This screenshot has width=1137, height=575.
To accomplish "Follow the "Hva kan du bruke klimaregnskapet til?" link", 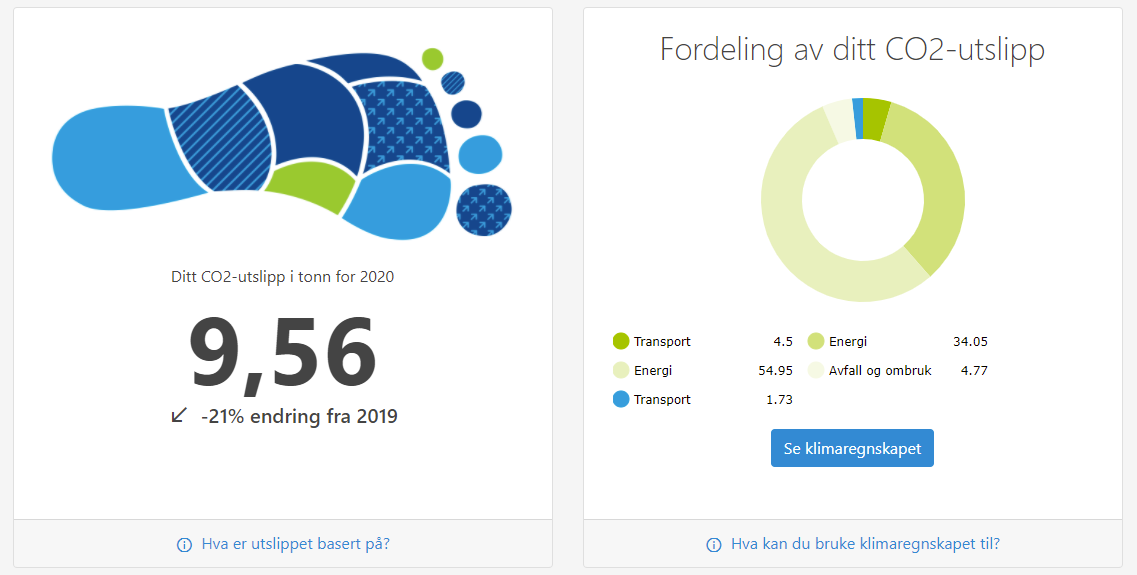I will [865, 544].
